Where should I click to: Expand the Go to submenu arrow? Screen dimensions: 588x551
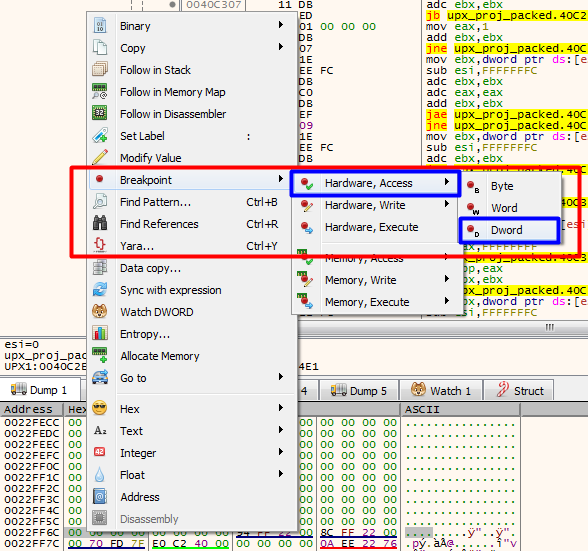(x=280, y=377)
